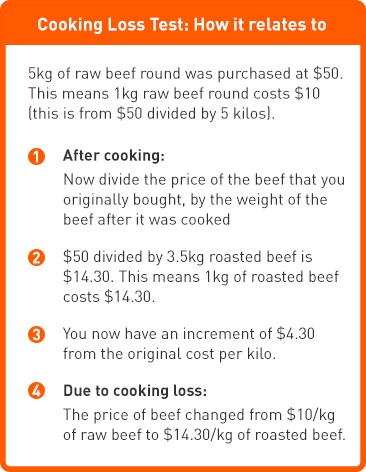This screenshot has width=366, height=472.
Task: Click 'Now divide the price of the beef' text
Action: (204, 180)
